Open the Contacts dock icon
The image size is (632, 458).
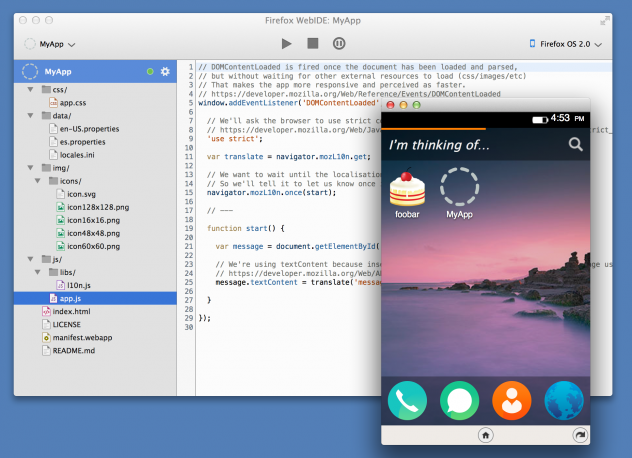pyautogui.click(x=511, y=401)
